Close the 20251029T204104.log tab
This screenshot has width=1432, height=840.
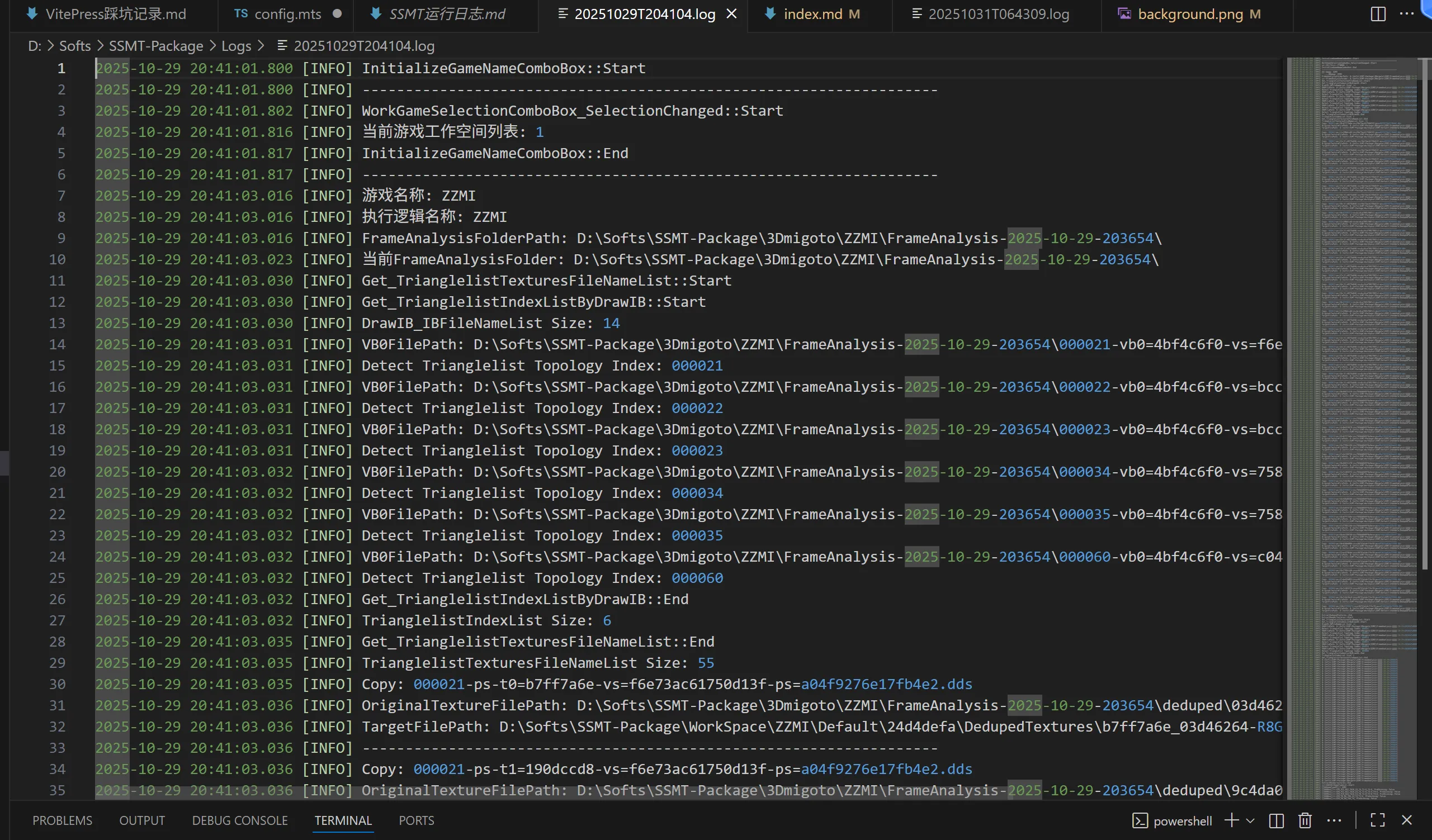point(732,13)
